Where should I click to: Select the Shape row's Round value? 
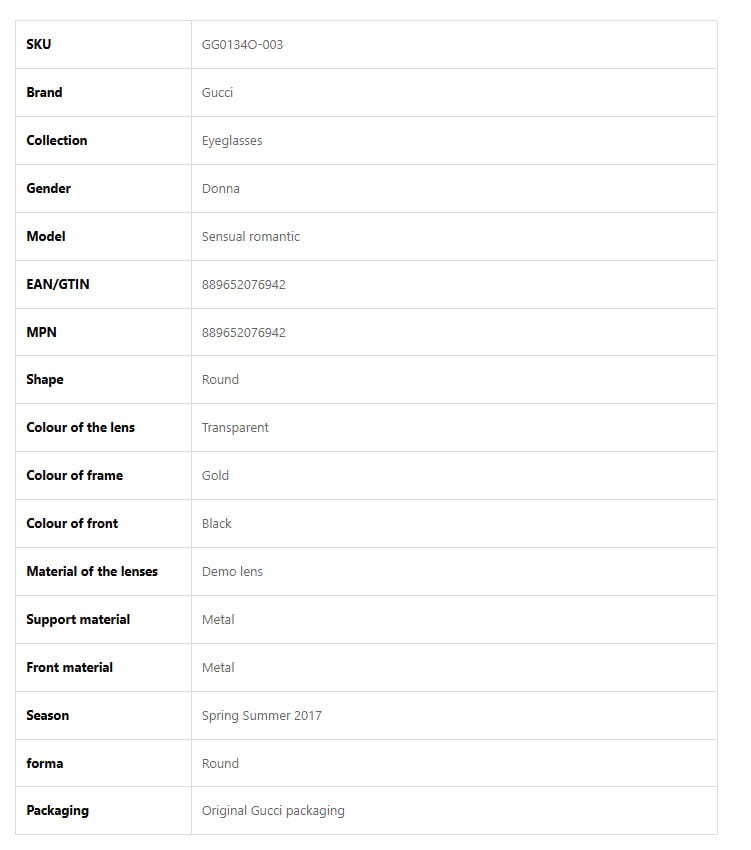point(220,380)
